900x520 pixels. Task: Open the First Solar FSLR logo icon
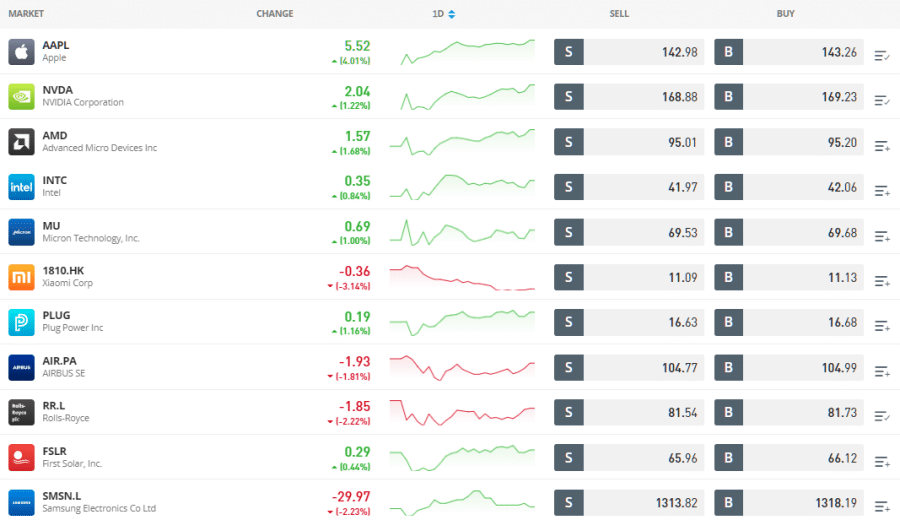tap(21, 457)
